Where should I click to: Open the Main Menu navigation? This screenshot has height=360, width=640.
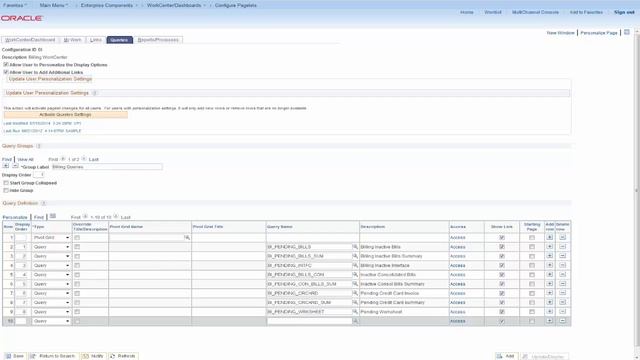click(x=53, y=5)
